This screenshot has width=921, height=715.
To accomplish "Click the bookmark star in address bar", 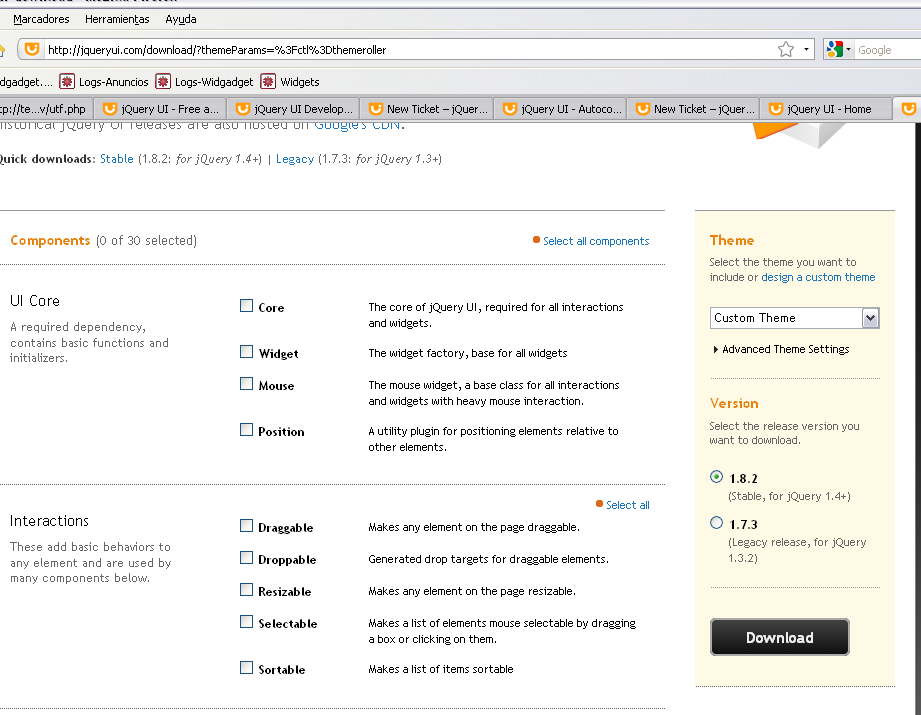I will [786, 49].
